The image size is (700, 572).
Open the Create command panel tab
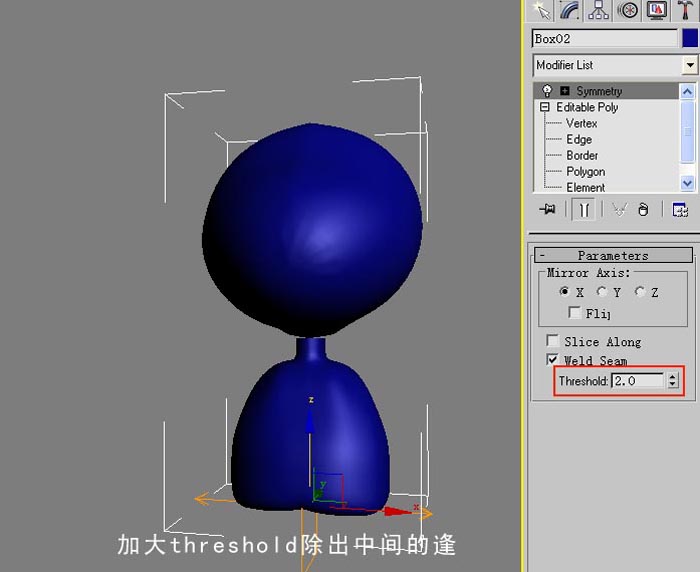(542, 11)
